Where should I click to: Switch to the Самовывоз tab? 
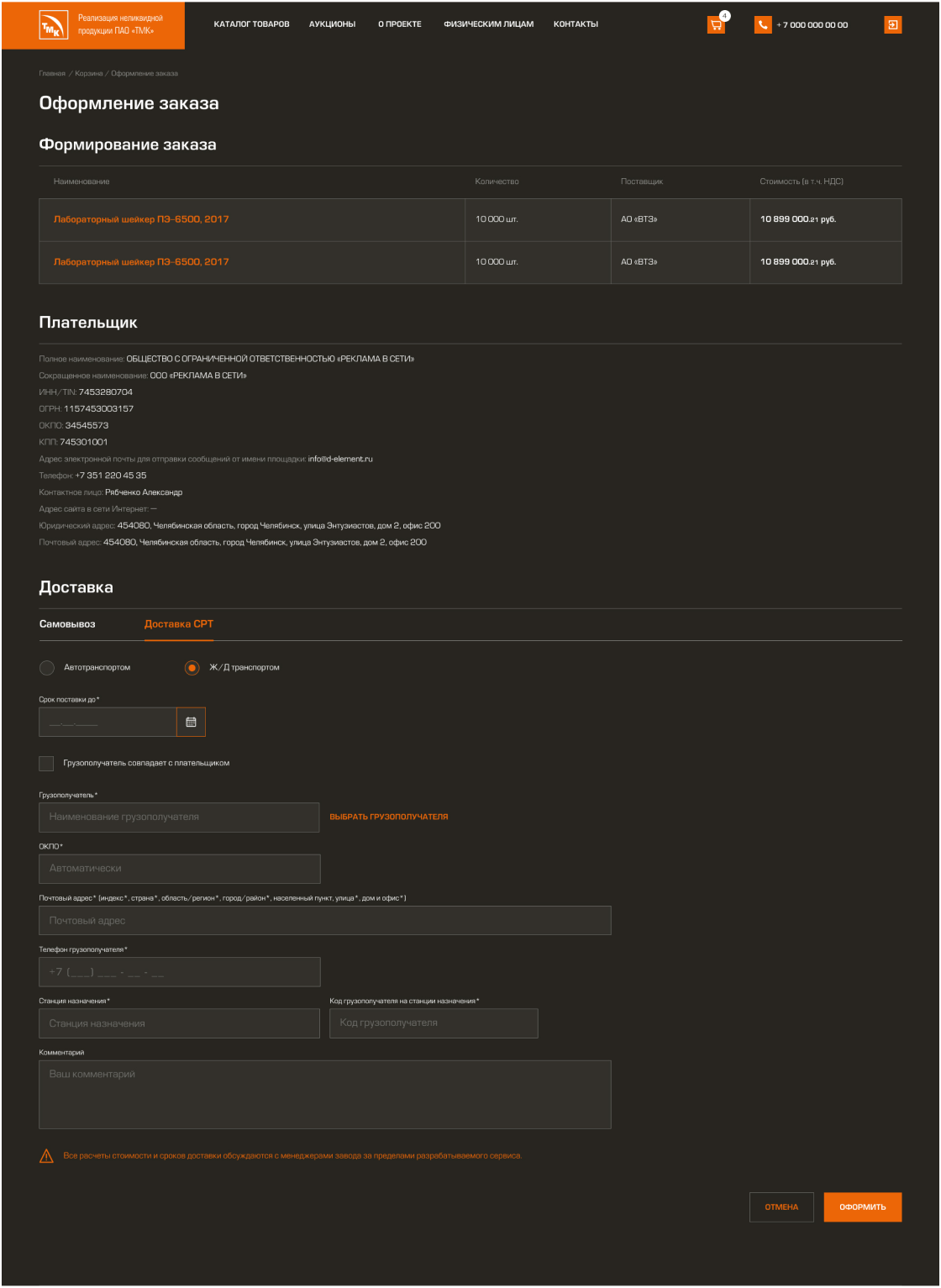(x=67, y=624)
